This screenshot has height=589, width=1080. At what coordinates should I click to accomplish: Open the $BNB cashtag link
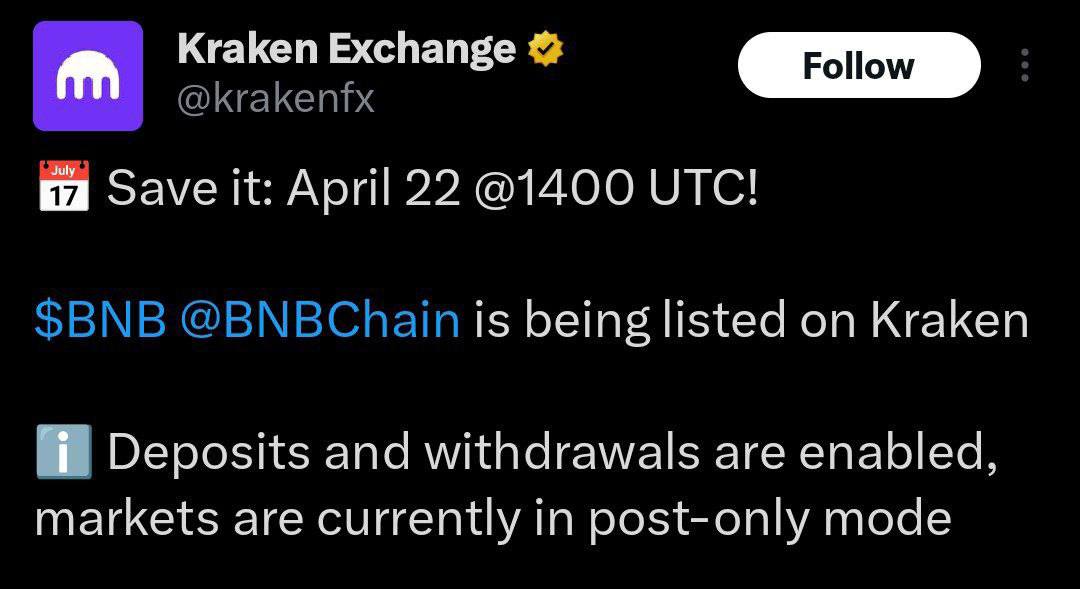tap(100, 320)
